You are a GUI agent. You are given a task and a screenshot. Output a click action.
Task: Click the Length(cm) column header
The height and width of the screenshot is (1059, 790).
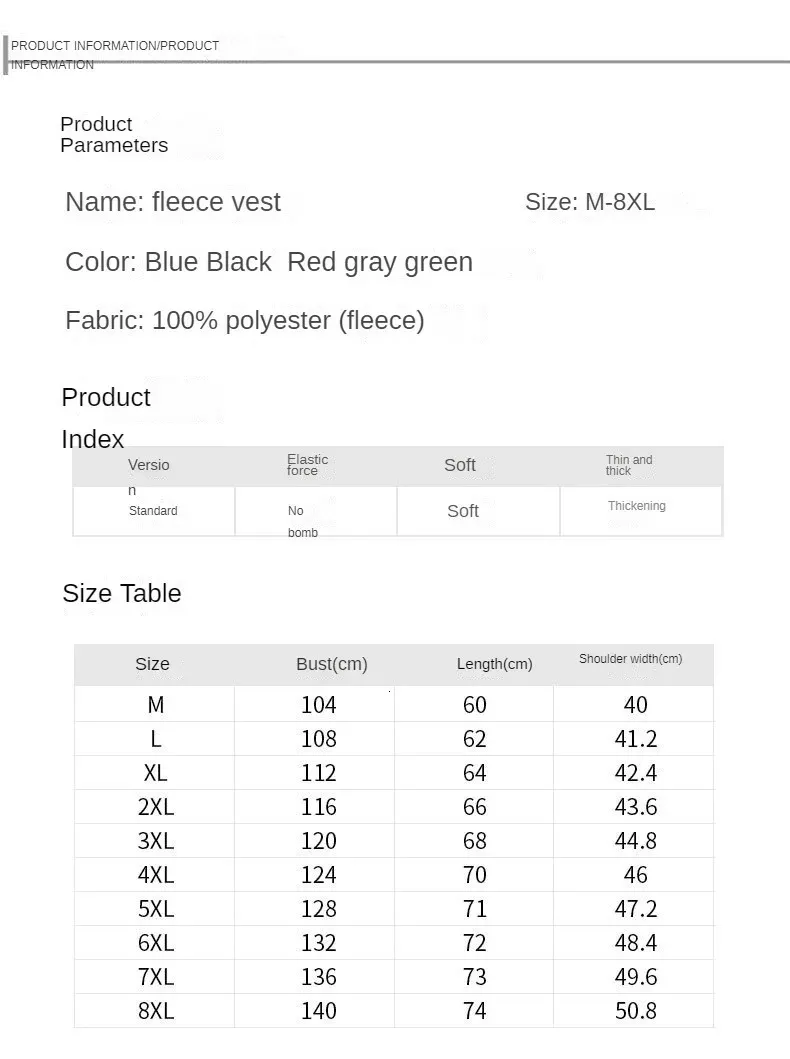494,664
